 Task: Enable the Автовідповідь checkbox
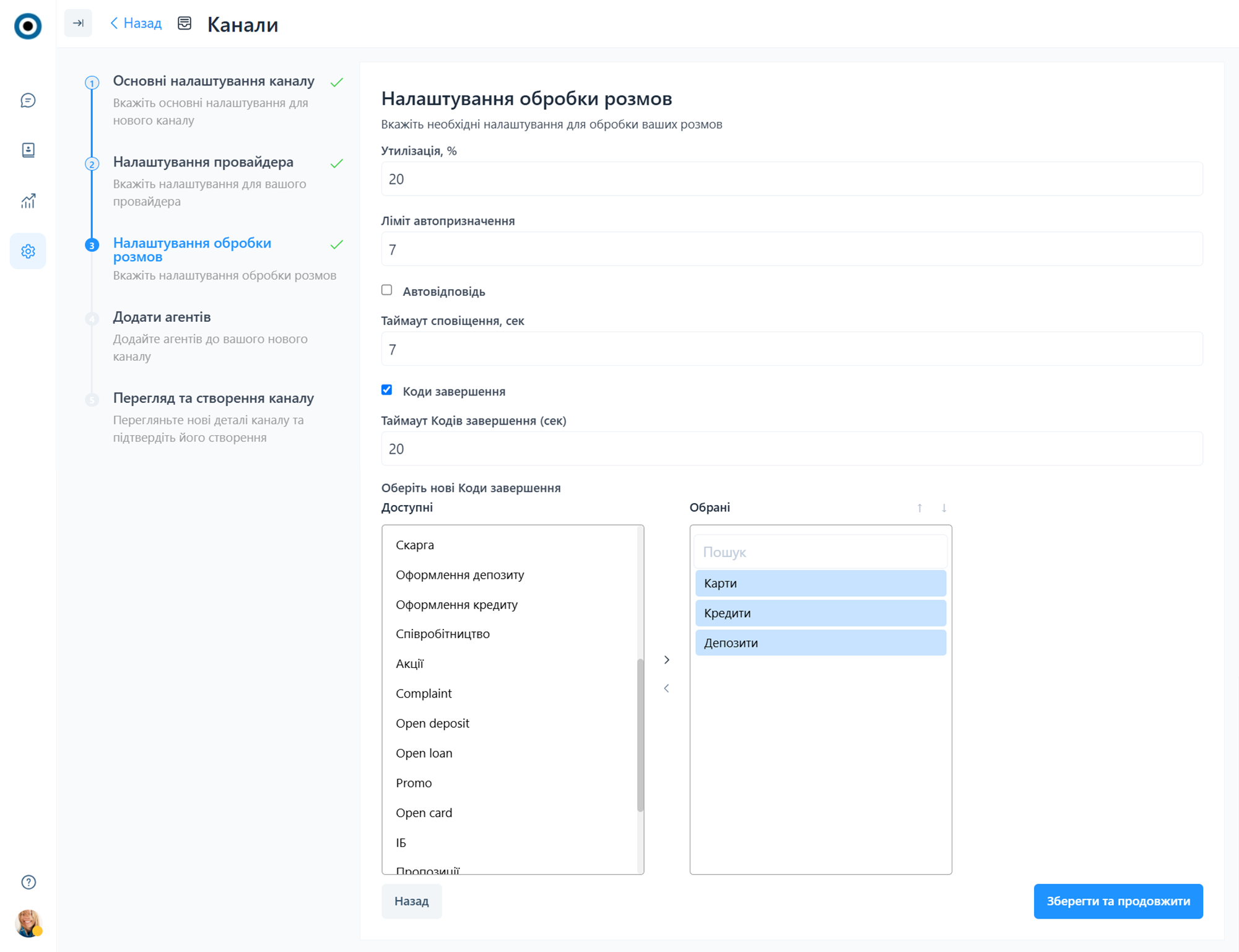click(387, 290)
